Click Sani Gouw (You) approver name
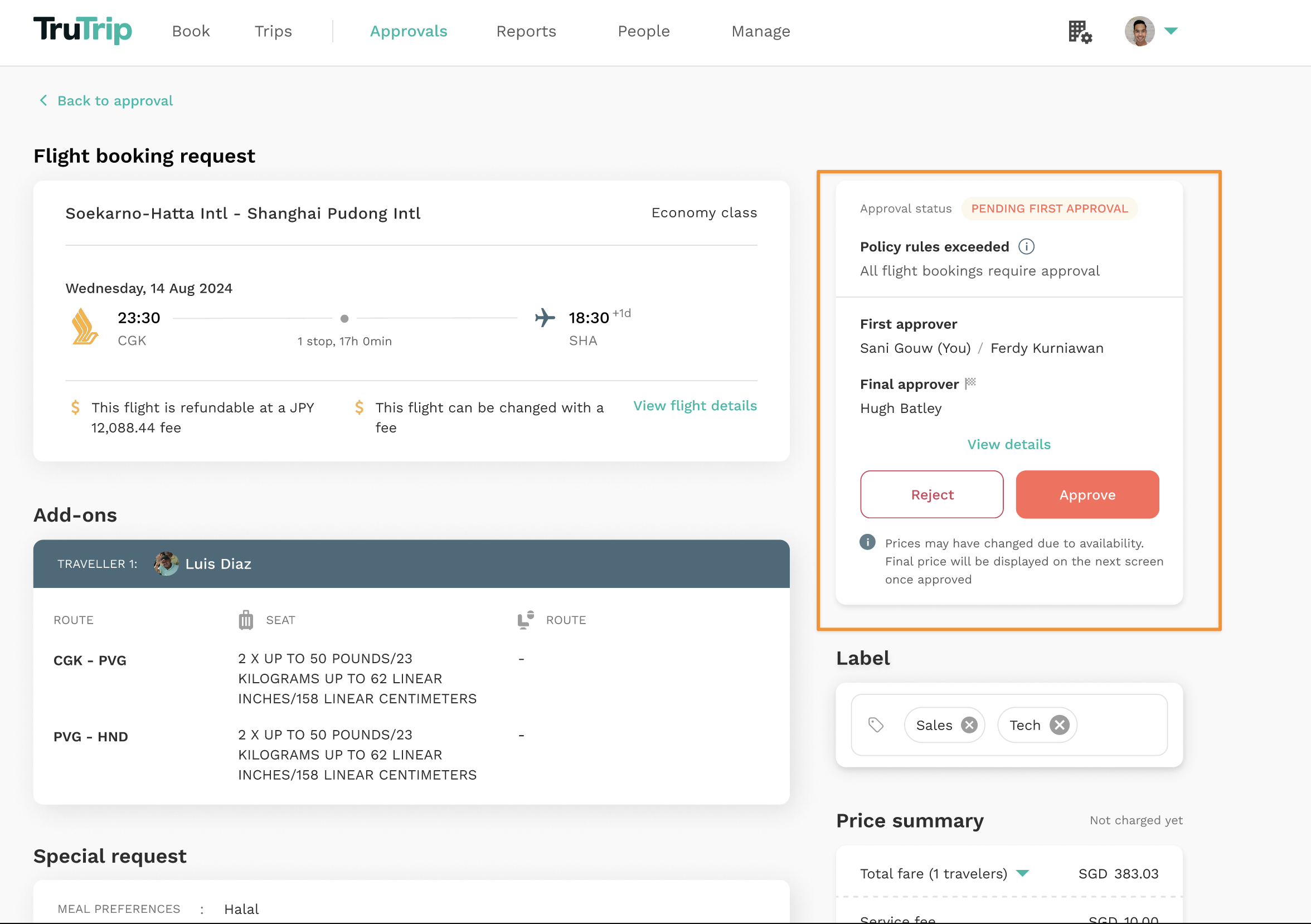 click(915, 348)
